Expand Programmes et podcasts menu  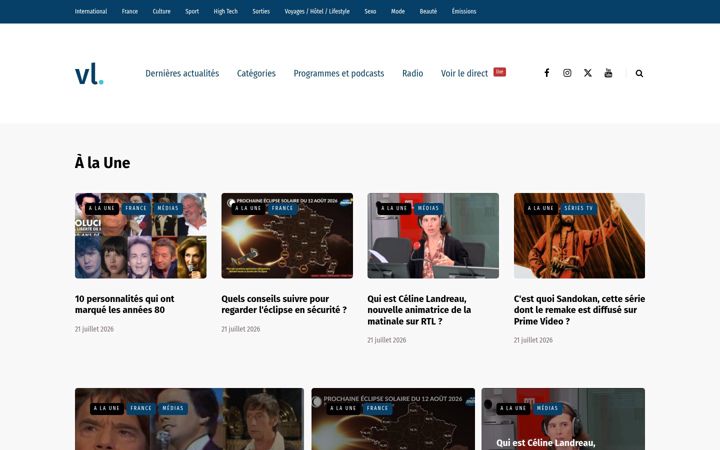click(x=339, y=73)
